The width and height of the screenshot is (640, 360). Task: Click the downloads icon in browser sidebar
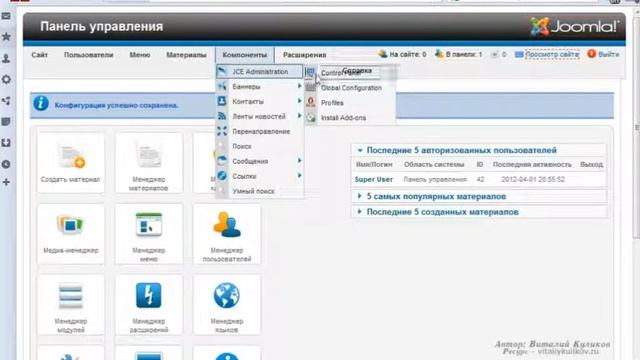[x=6, y=143]
